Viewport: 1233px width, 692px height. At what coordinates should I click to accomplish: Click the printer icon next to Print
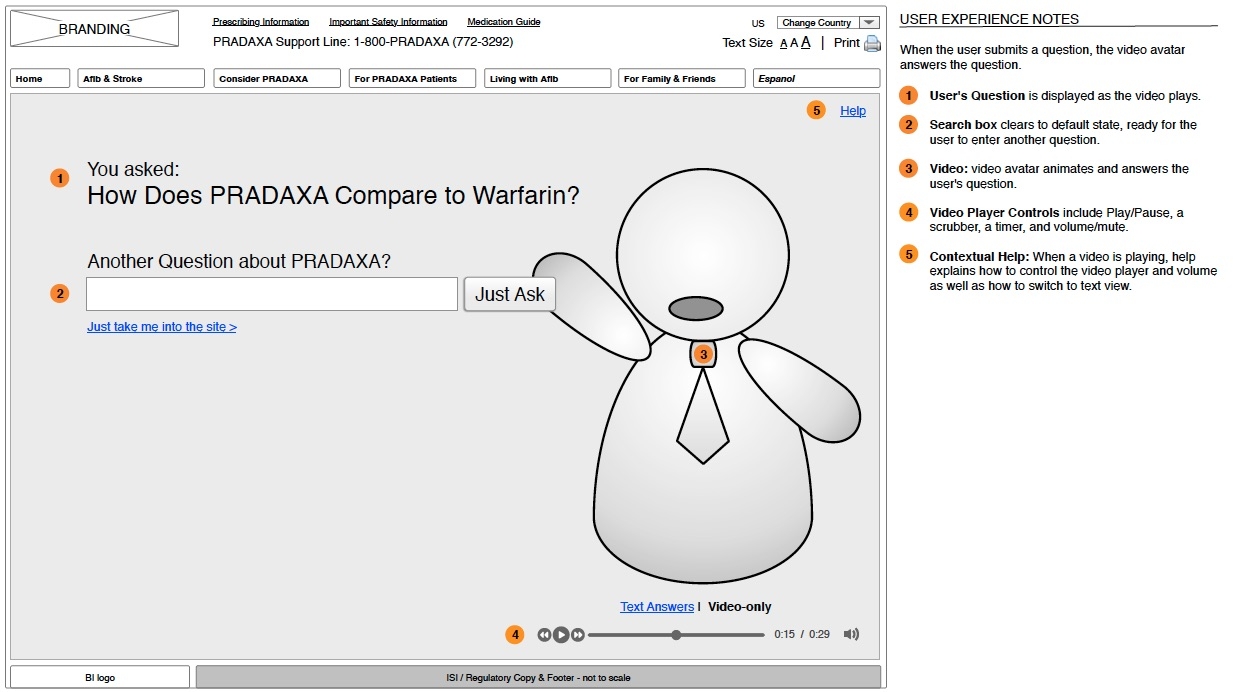pyautogui.click(x=872, y=43)
